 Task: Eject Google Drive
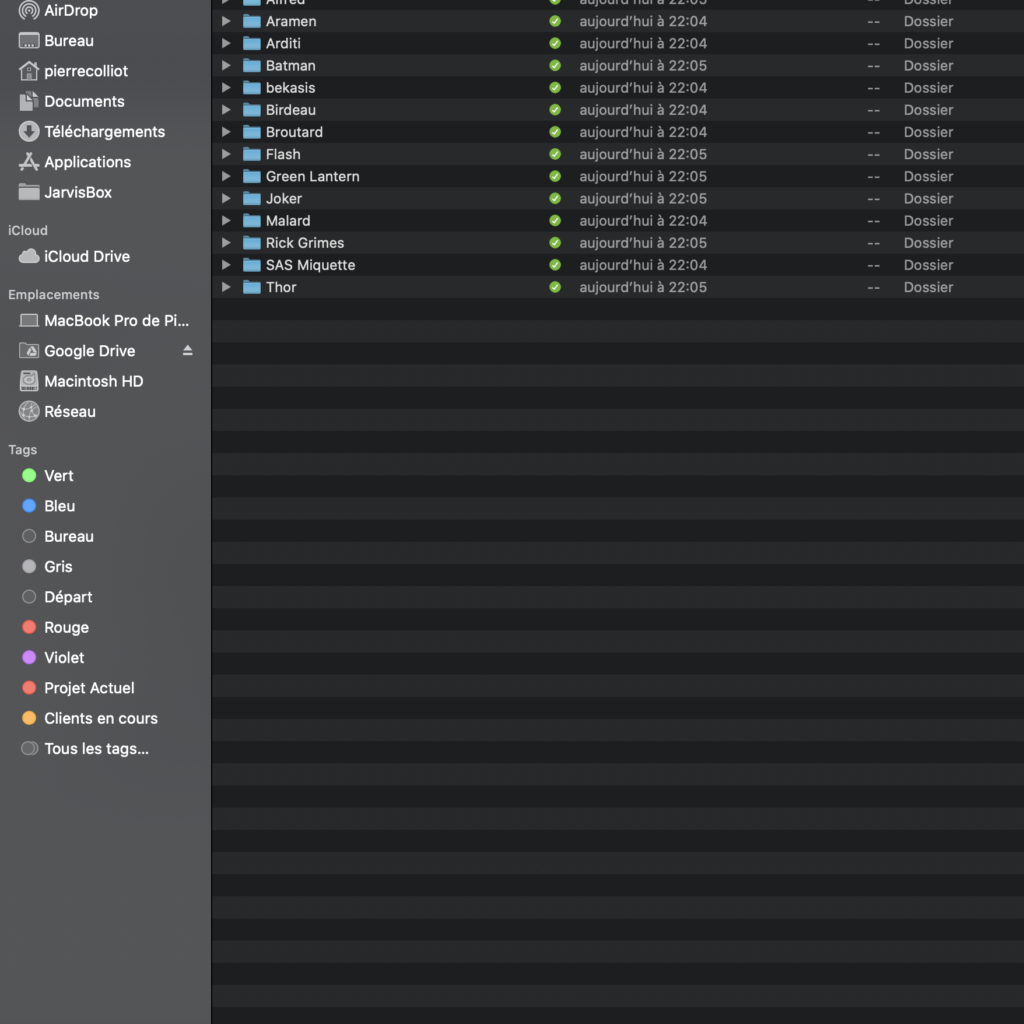(188, 351)
